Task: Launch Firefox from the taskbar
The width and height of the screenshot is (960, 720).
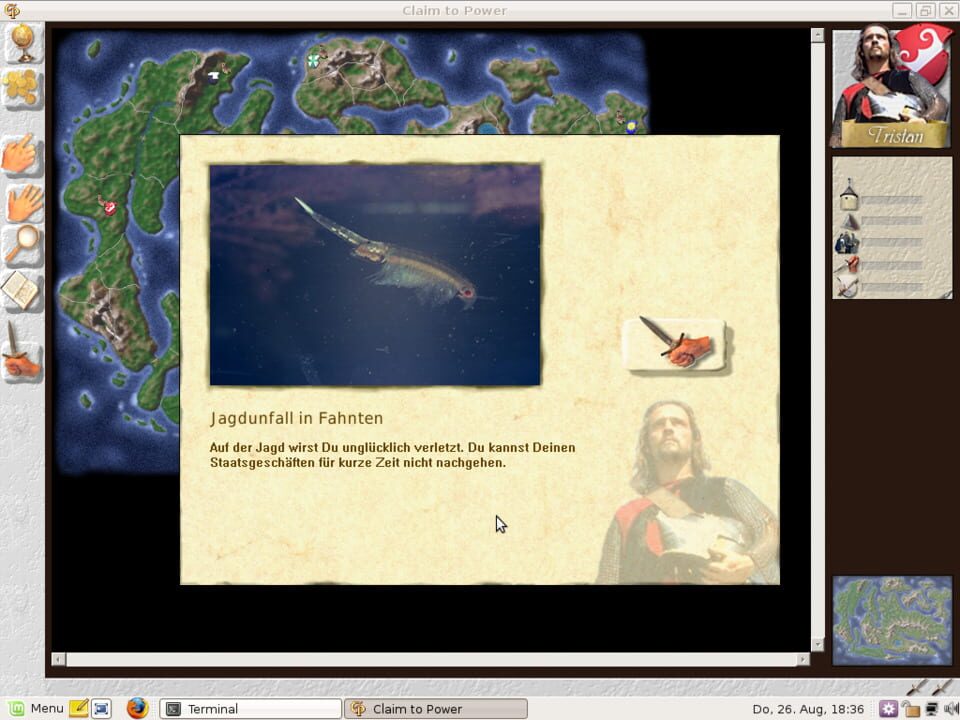Action: pyautogui.click(x=137, y=708)
